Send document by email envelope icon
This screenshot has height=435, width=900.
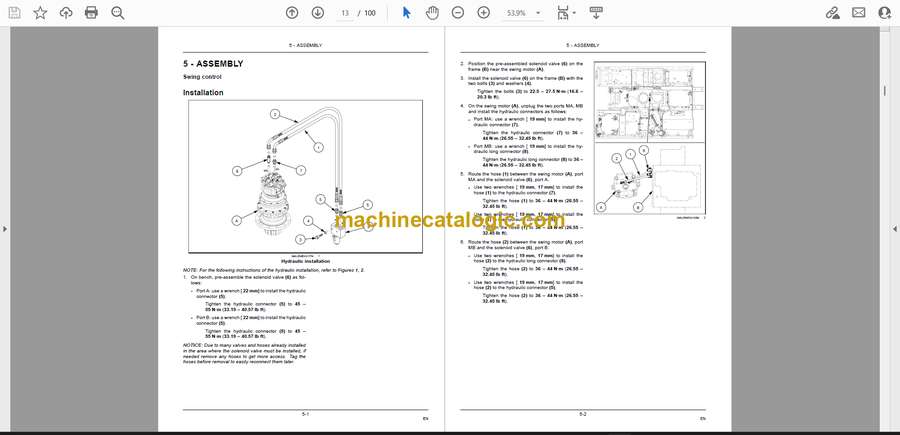[859, 13]
